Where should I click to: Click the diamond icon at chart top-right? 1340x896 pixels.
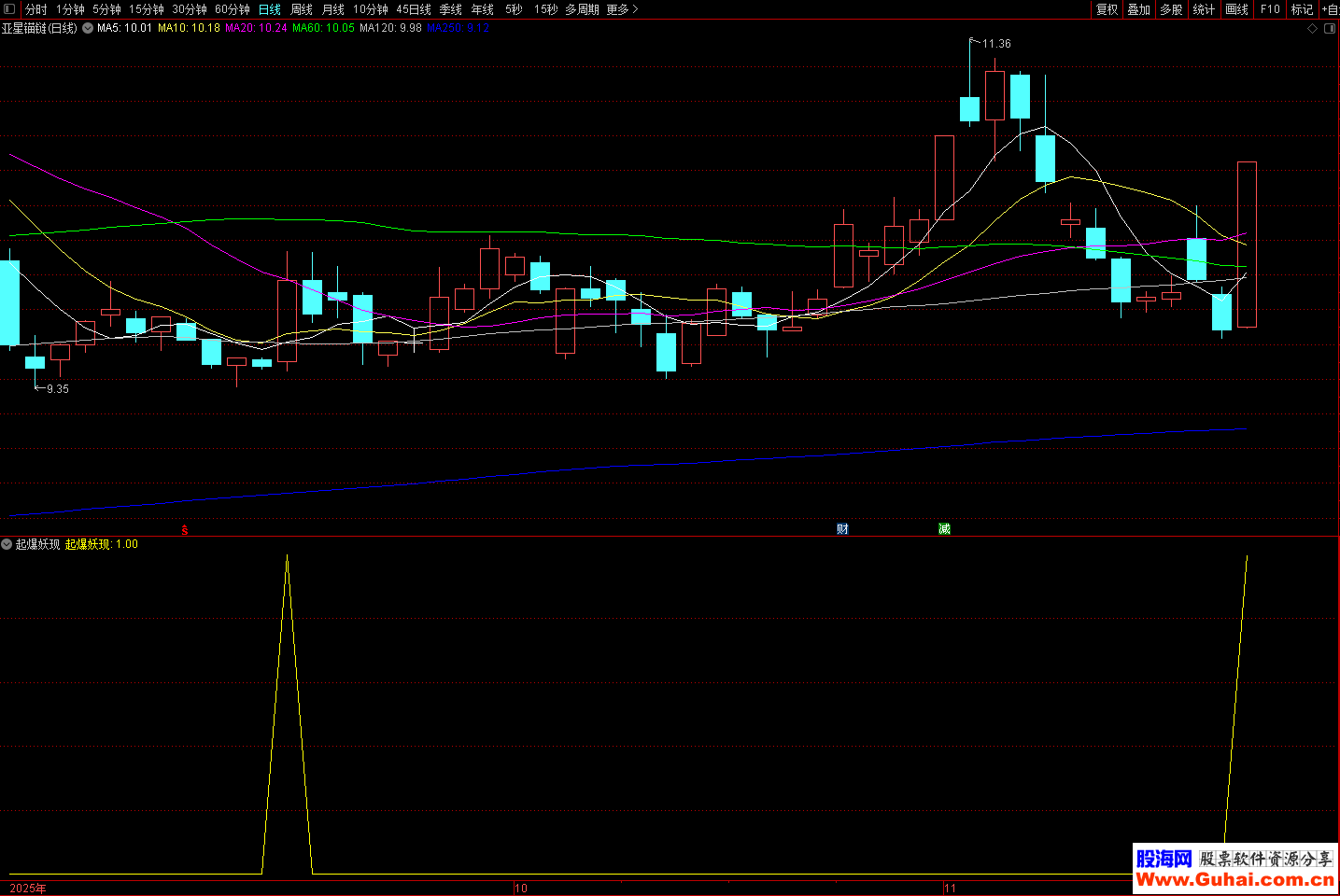point(1312,29)
